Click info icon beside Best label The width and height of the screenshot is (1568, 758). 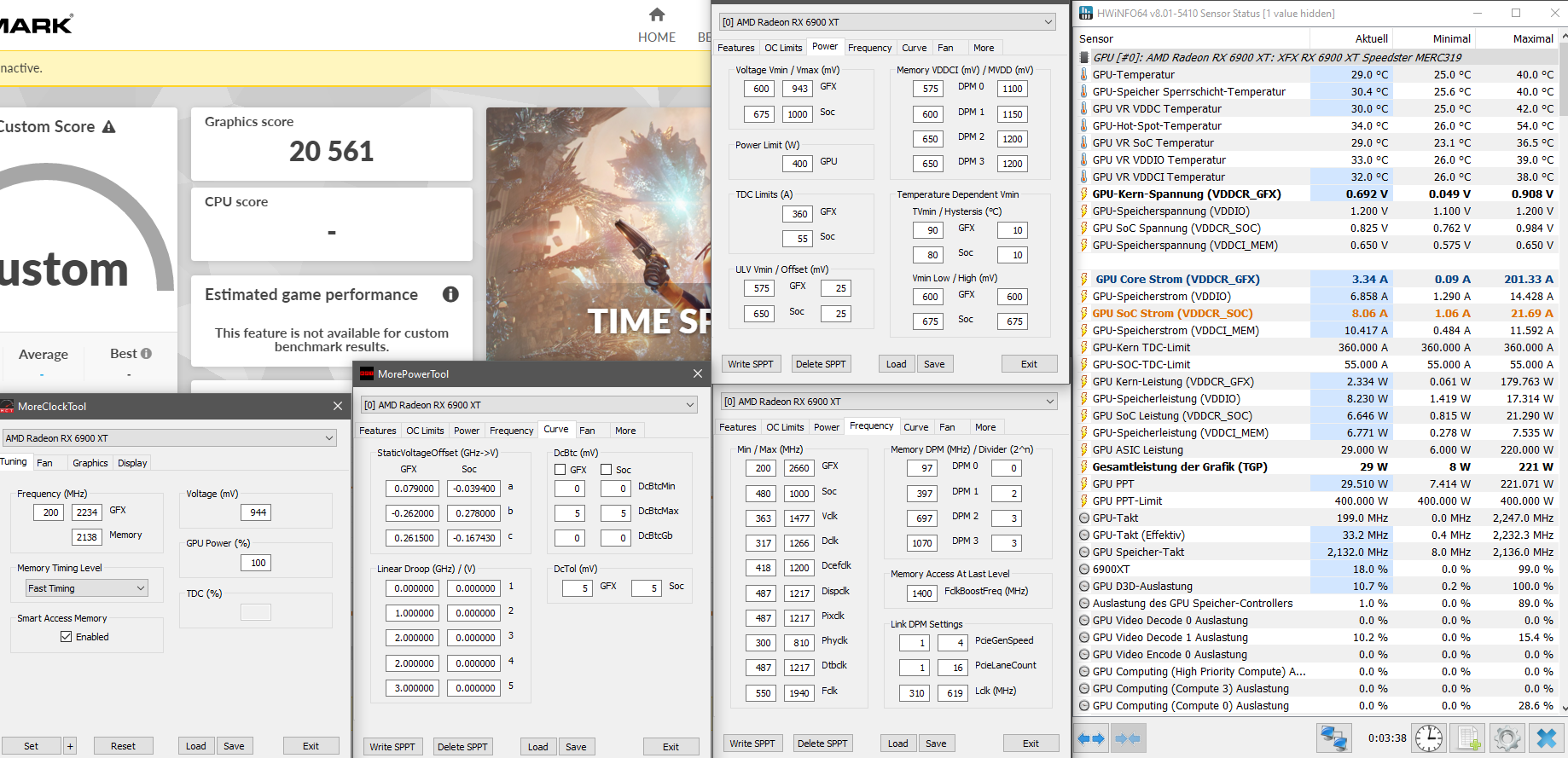(x=146, y=353)
